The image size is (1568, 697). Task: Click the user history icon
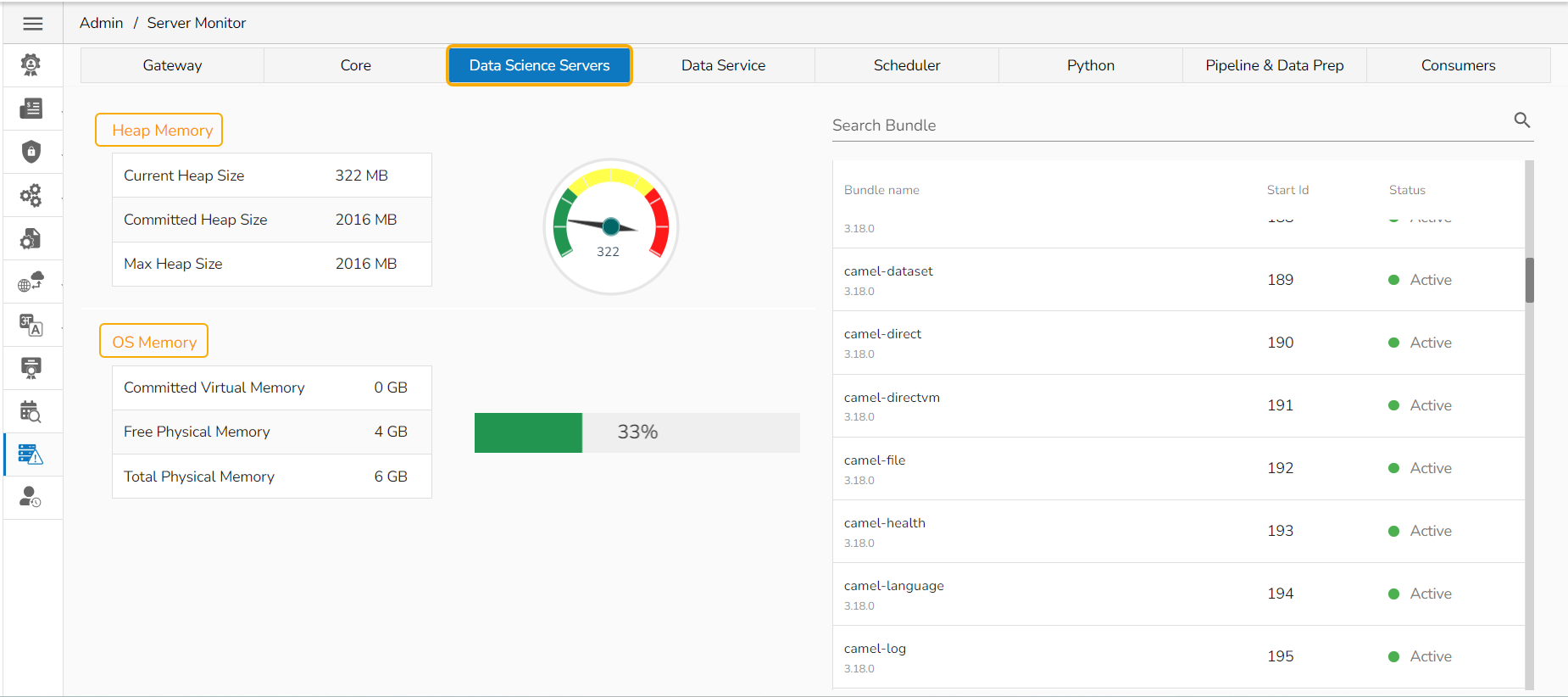coord(31,497)
